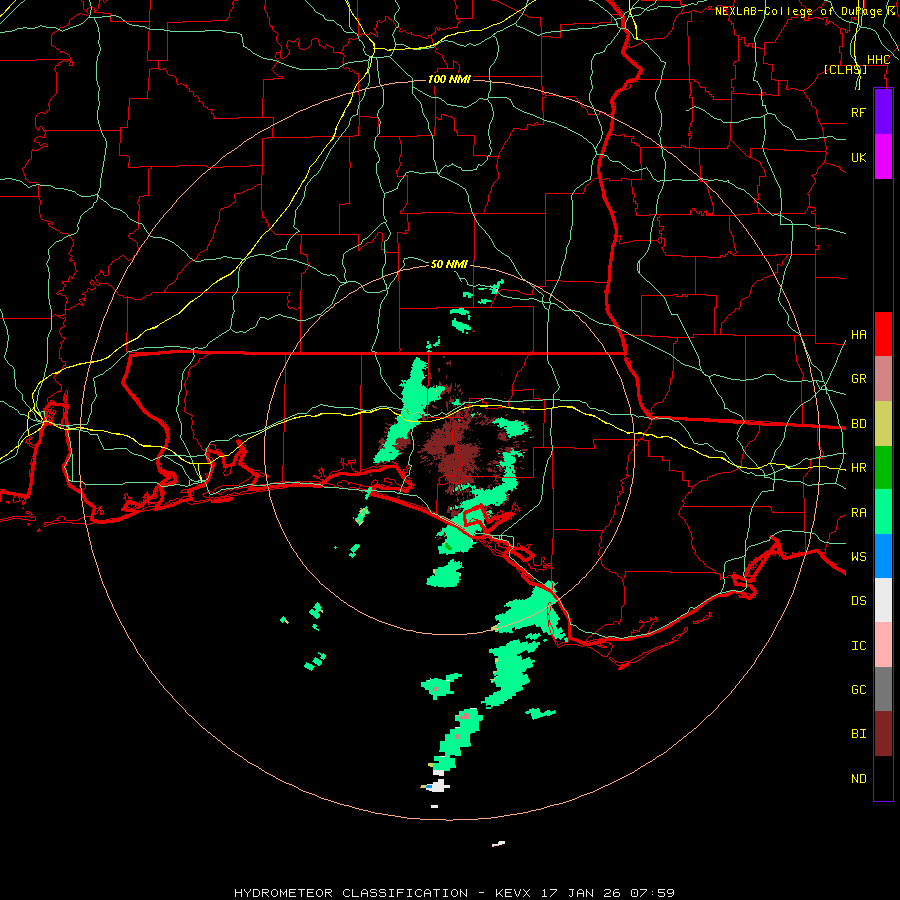Viewport: 900px width, 900px height.
Task: Click the brown BI legend swatch
Action: (x=883, y=734)
